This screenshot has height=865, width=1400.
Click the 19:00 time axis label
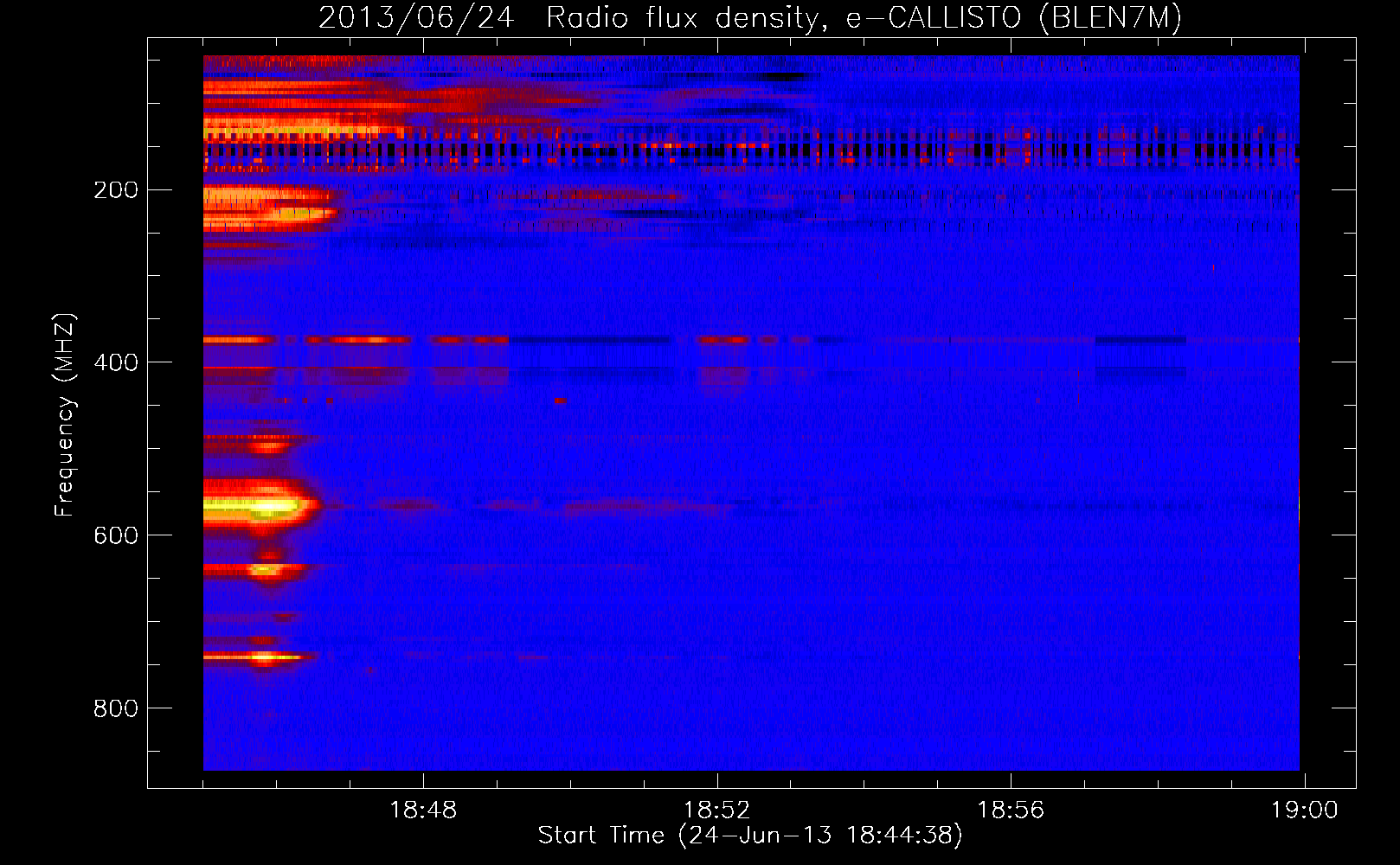coord(1304,811)
